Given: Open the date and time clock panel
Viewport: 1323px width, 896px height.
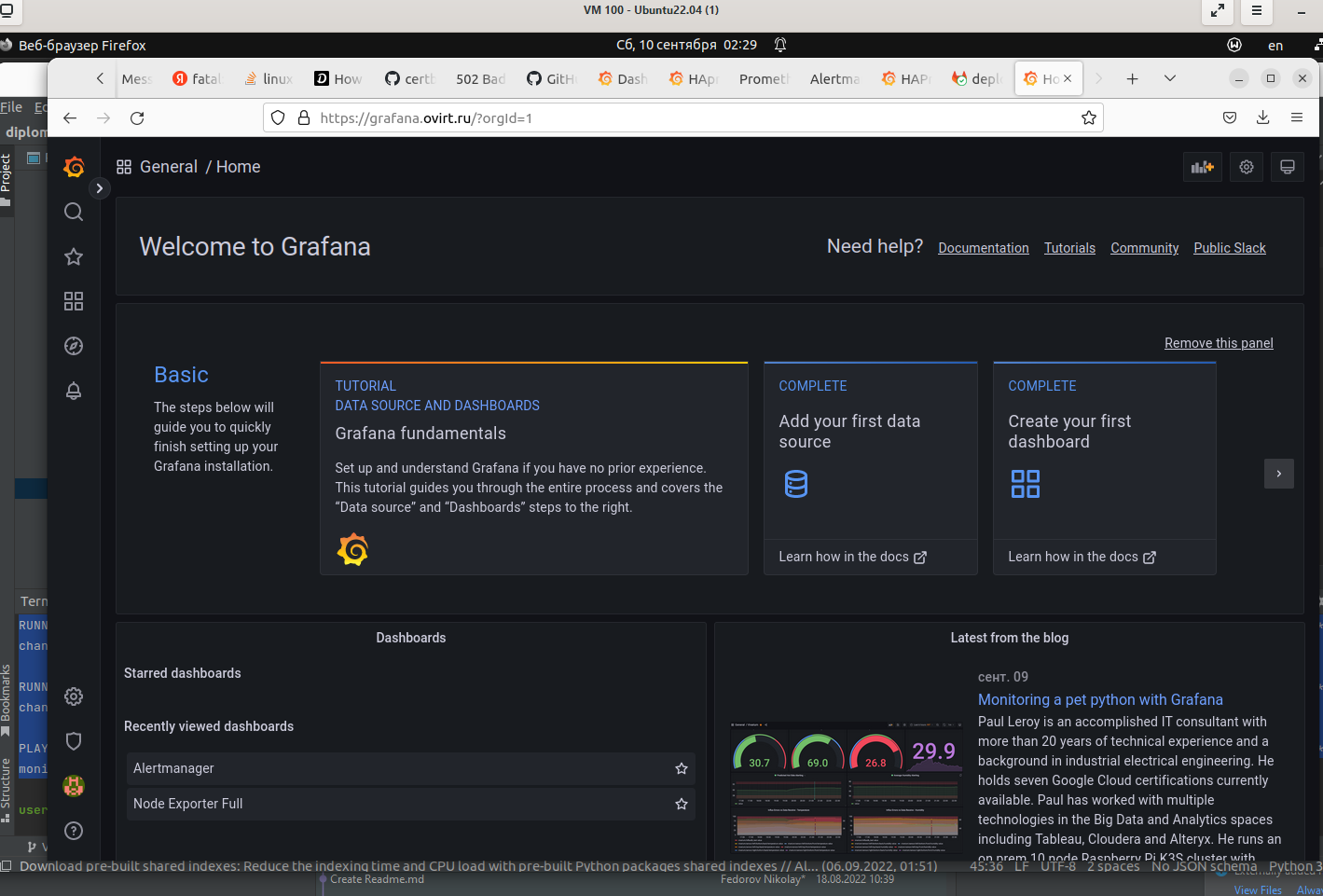Looking at the screenshot, I should click(x=686, y=45).
